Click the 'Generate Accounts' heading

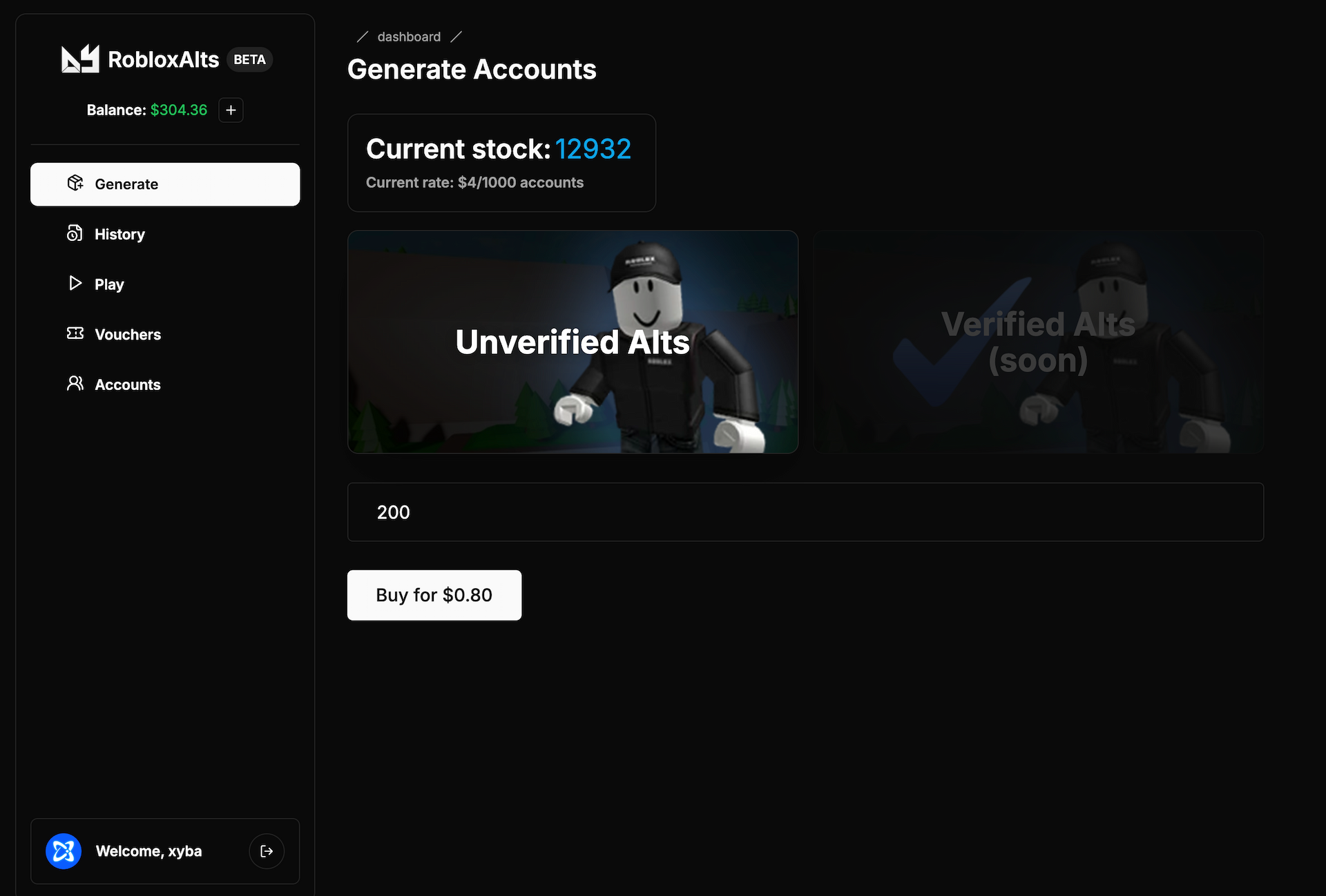pyautogui.click(x=472, y=70)
